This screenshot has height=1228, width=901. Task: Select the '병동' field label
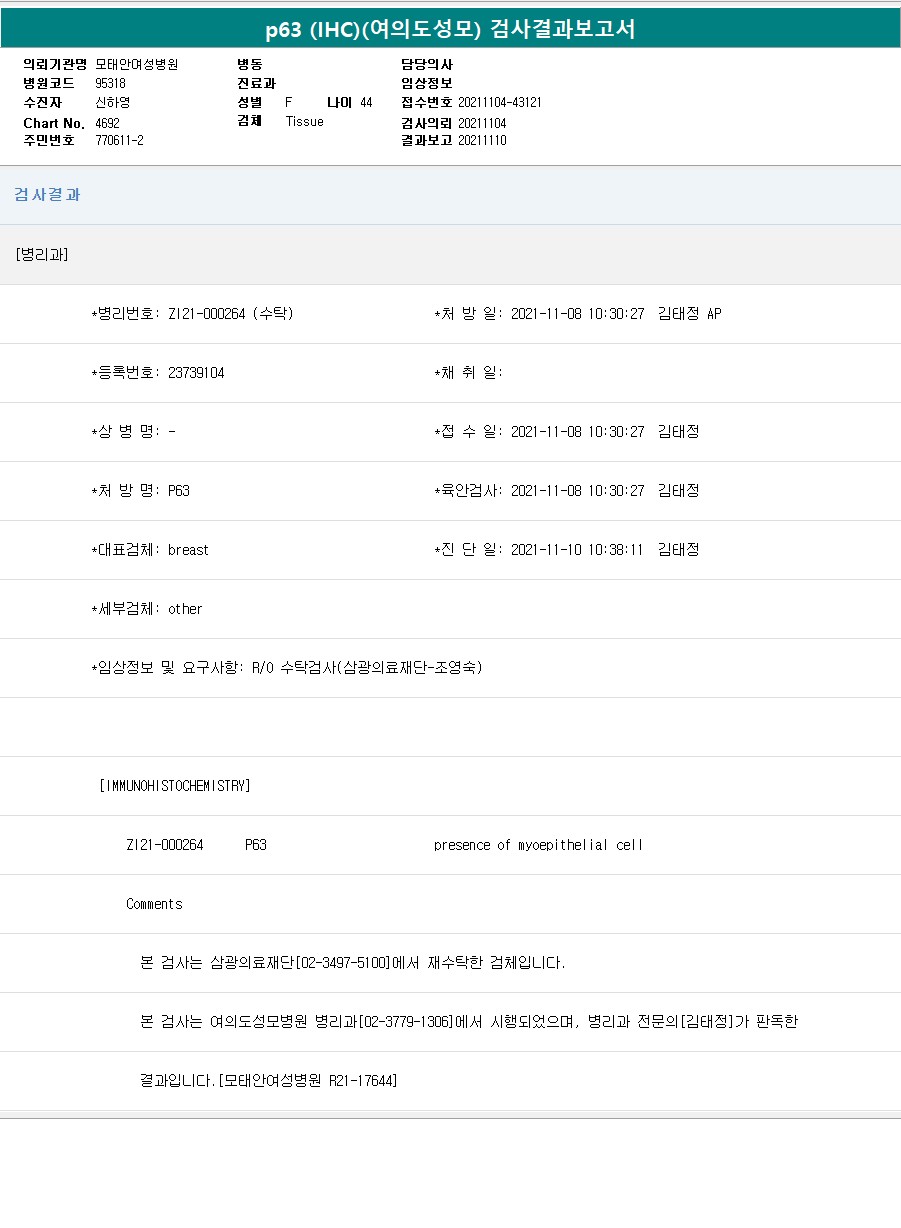(250, 64)
